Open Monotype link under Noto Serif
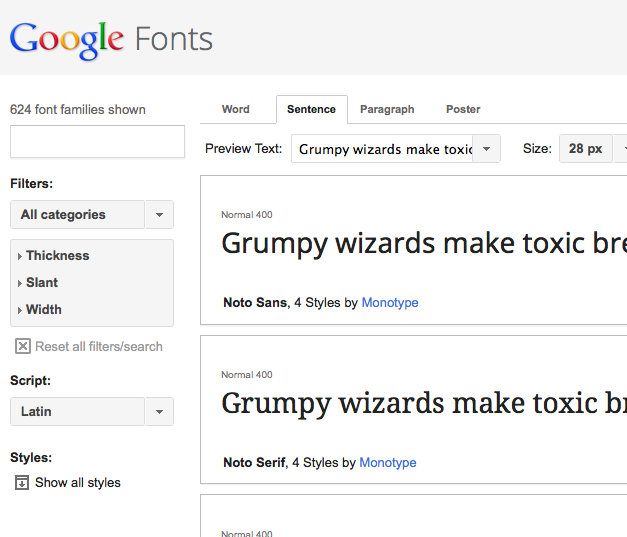 (x=388, y=463)
